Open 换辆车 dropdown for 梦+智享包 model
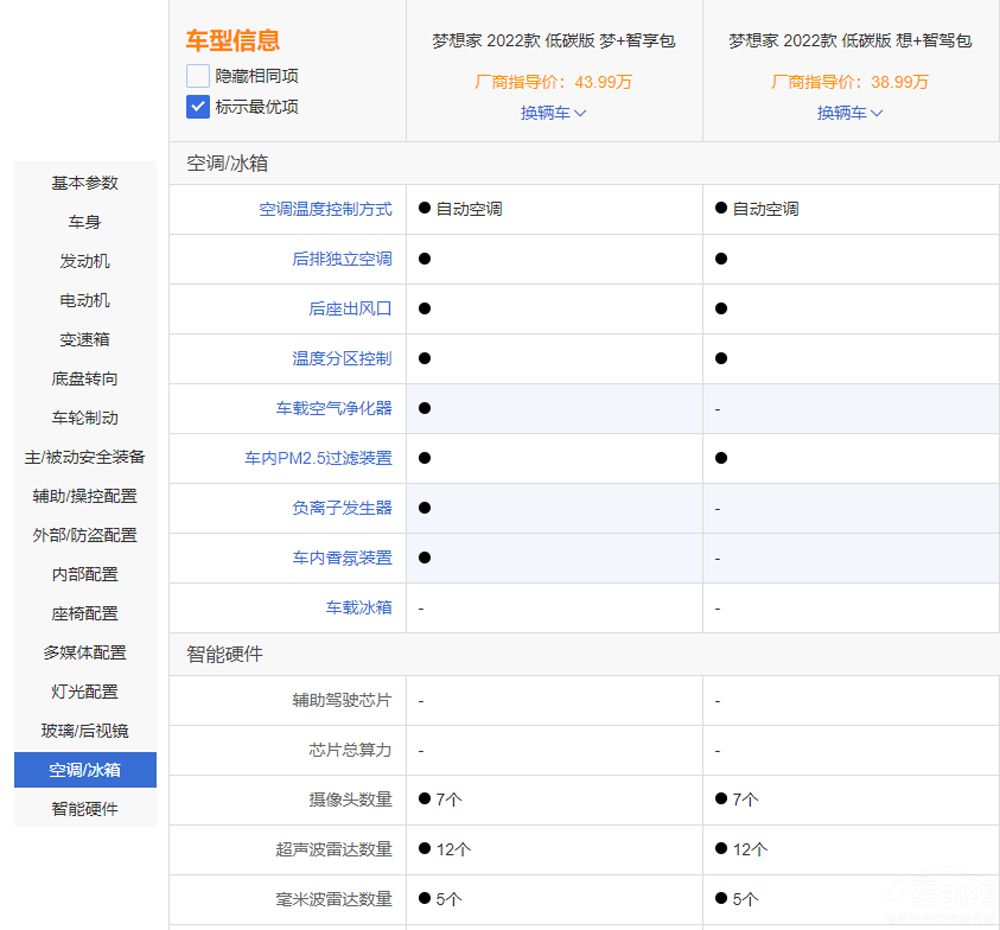 pos(553,113)
